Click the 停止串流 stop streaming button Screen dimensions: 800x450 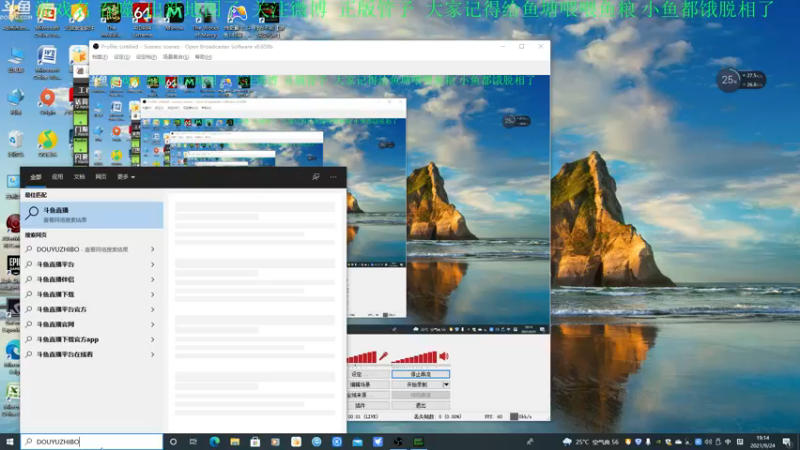[420, 374]
